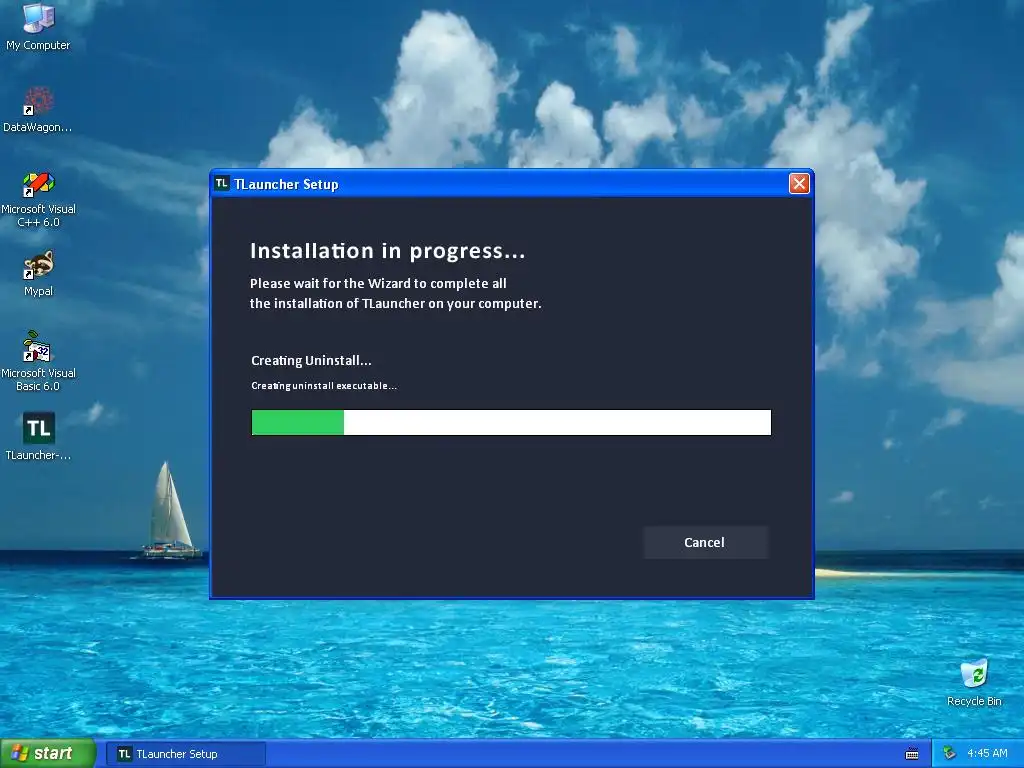1024x768 pixels.
Task: Cancel the TLauncher installation
Action: (705, 542)
